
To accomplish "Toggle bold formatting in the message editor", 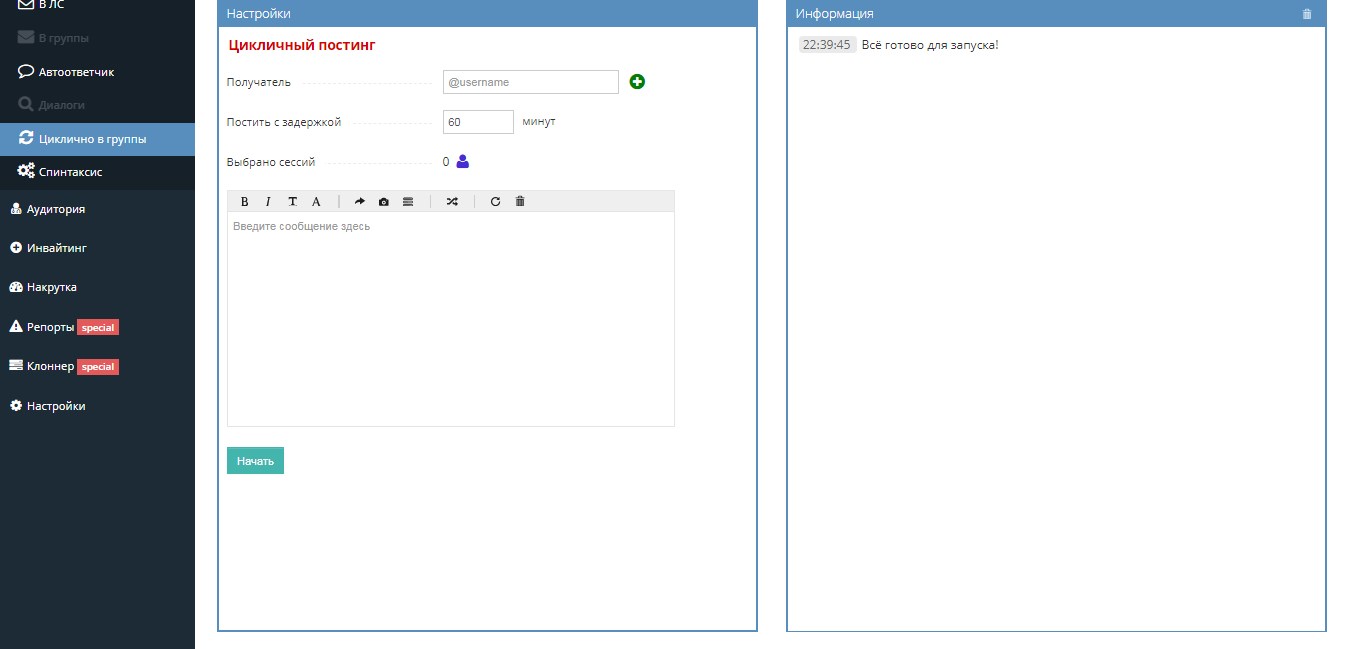I will click(244, 202).
